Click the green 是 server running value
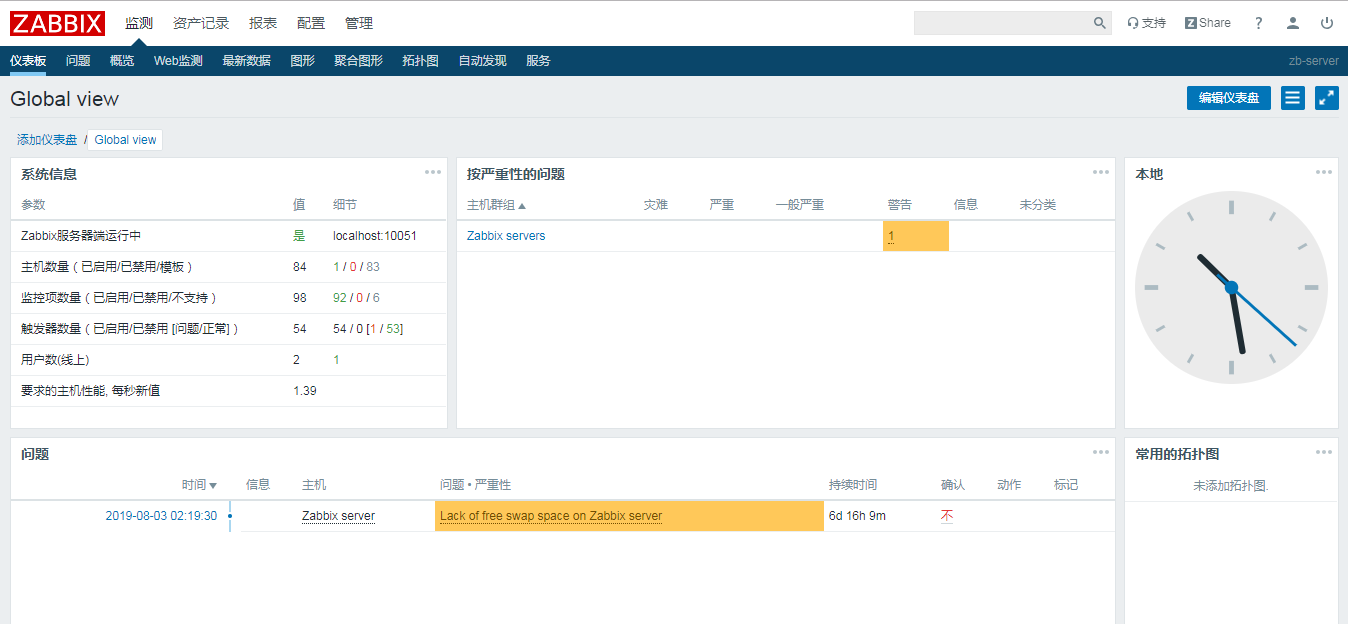The width and height of the screenshot is (1348, 624). click(x=299, y=236)
